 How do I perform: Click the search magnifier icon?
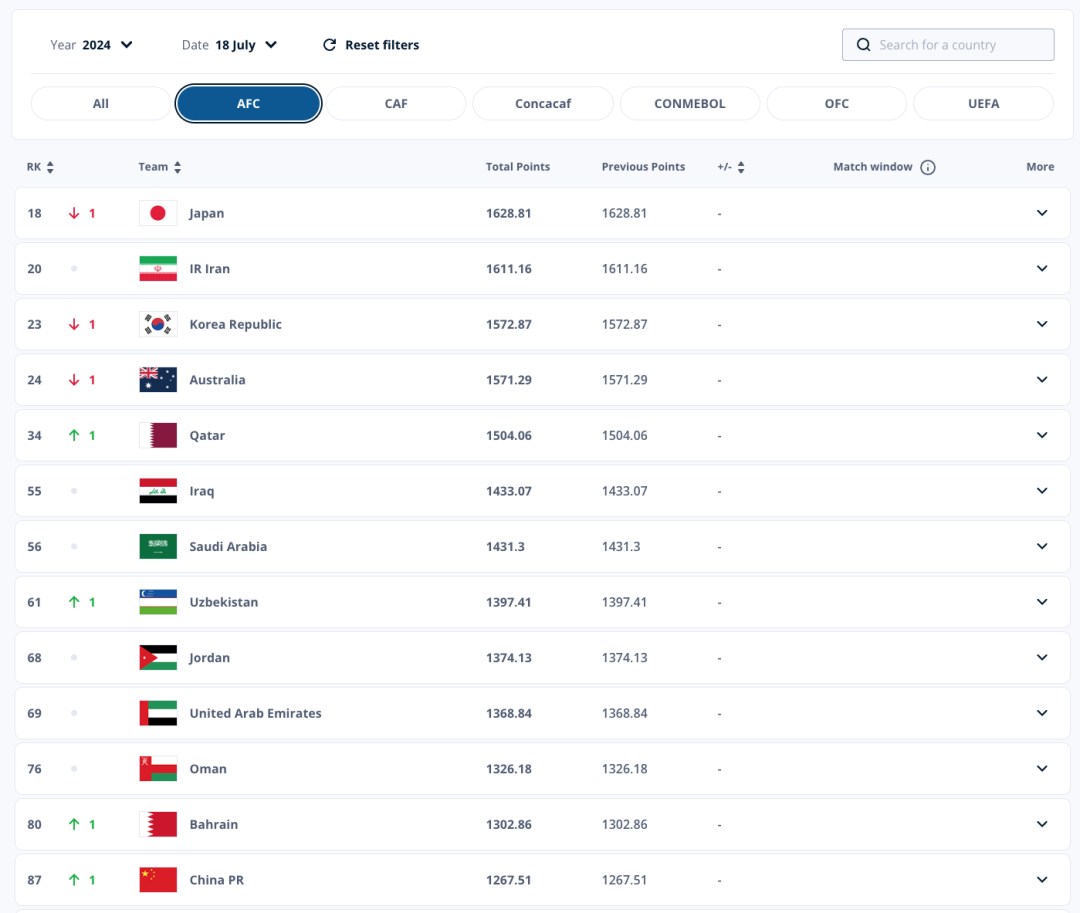(863, 45)
